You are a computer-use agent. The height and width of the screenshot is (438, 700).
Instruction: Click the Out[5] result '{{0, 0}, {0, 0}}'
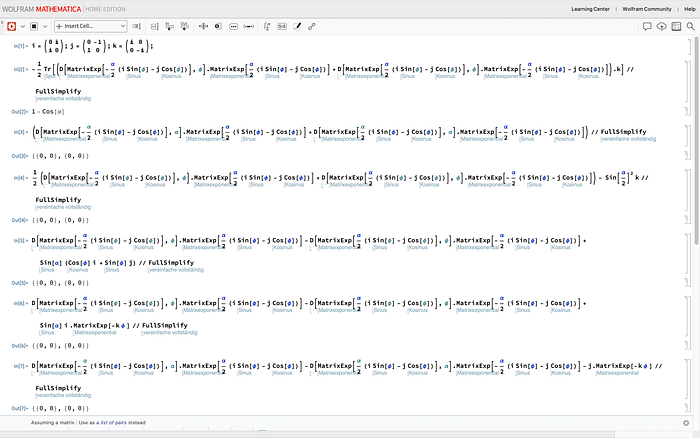[x=60, y=283]
